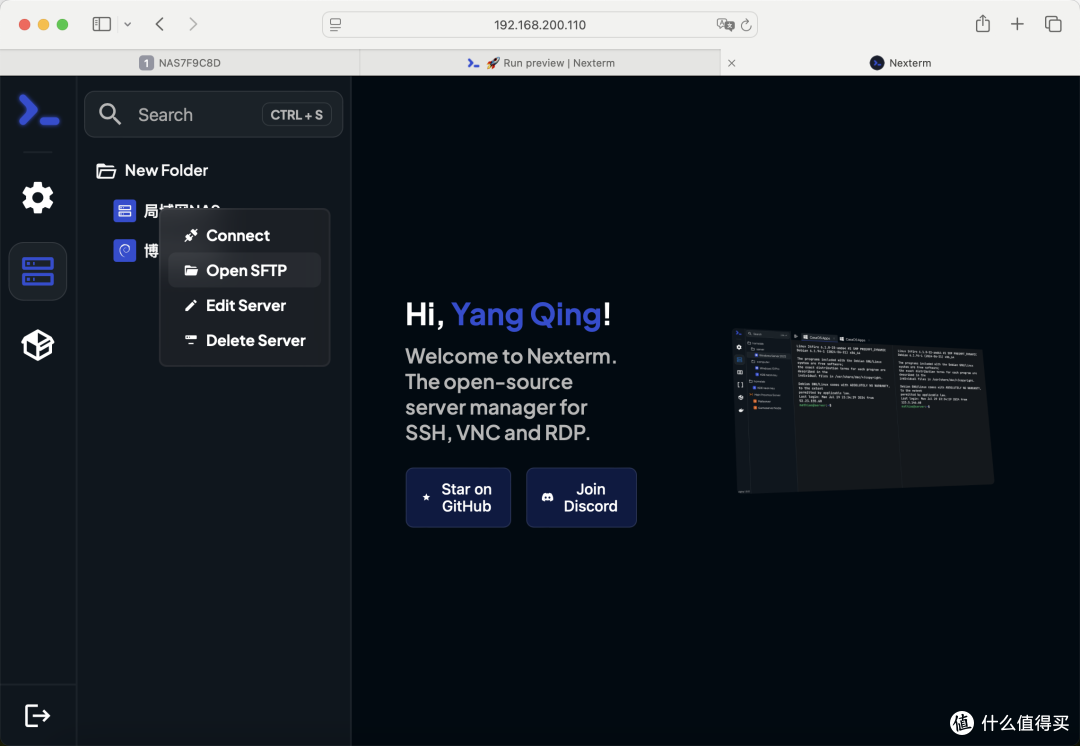Click the page translate icon in address bar
Image resolution: width=1080 pixels, height=746 pixels.
[725, 25]
